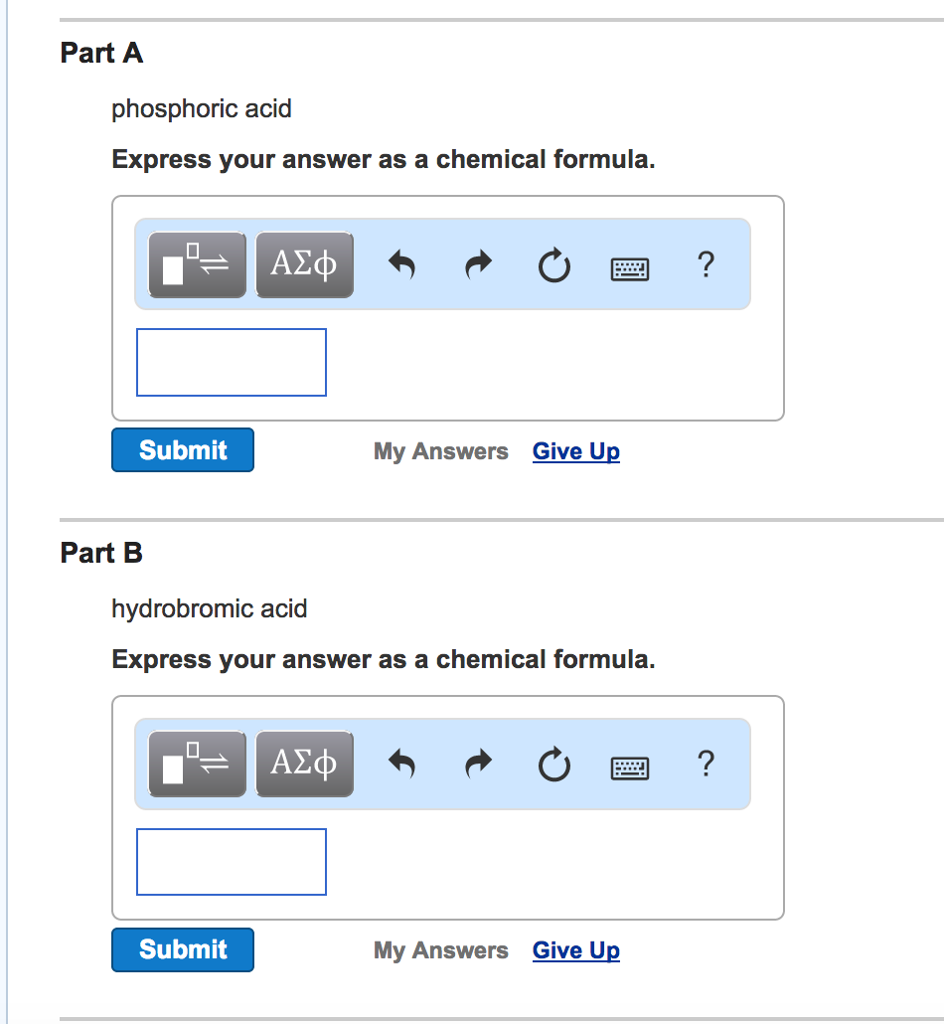Reset the Part A answer with the circular arrow
The image size is (944, 1024).
(x=554, y=264)
